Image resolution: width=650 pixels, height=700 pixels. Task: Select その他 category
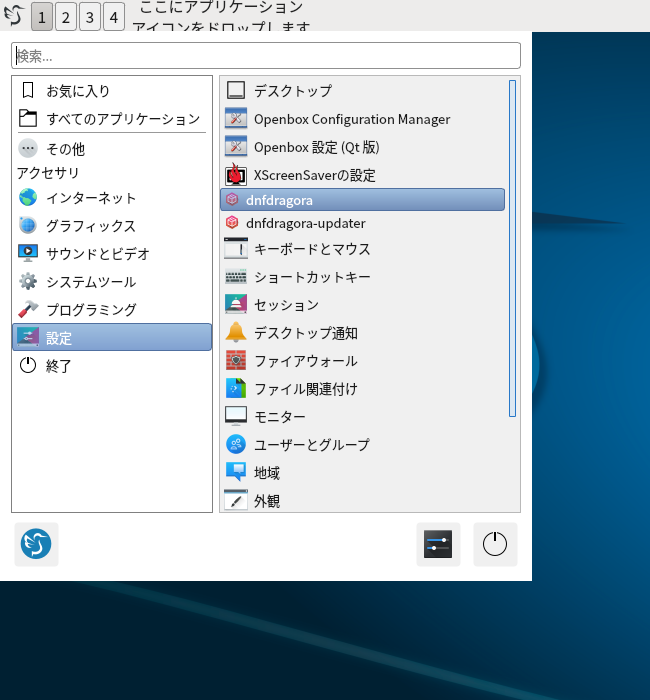pos(112,149)
